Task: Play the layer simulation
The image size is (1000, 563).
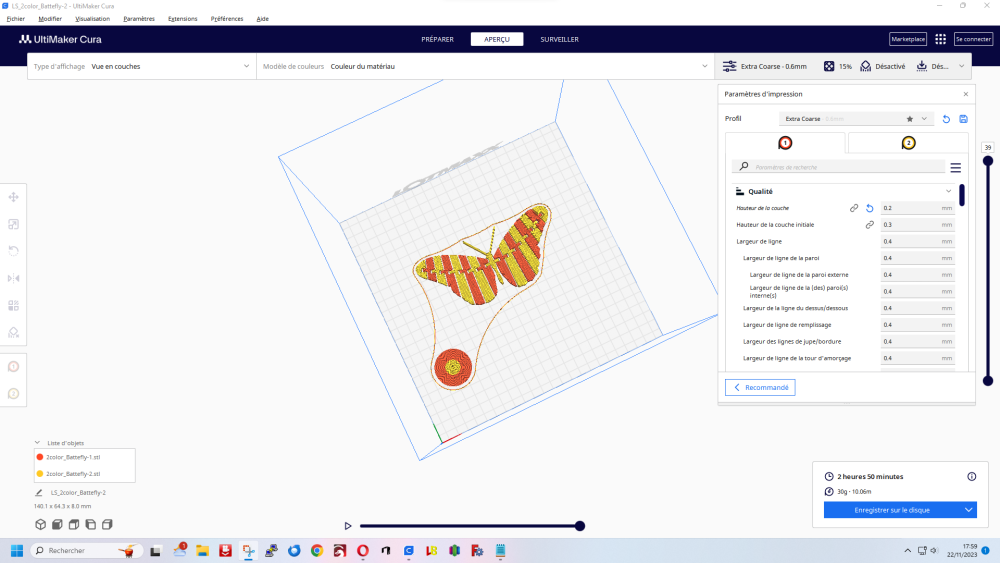Action: (x=348, y=526)
